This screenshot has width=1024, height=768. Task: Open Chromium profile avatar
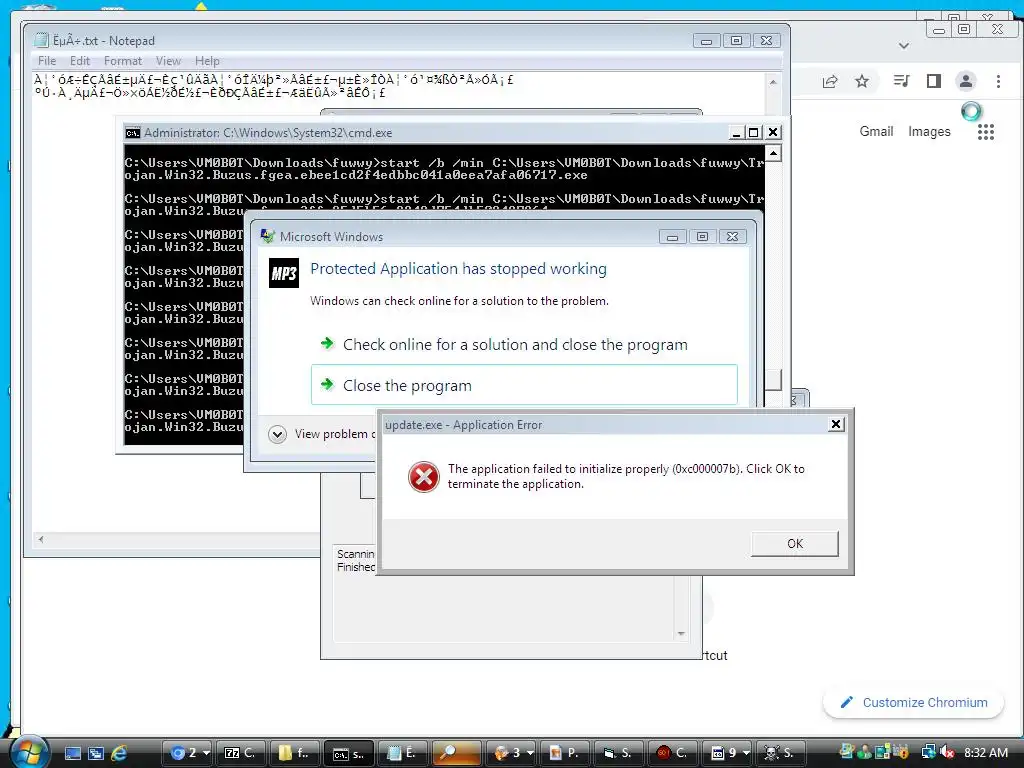coord(966,81)
